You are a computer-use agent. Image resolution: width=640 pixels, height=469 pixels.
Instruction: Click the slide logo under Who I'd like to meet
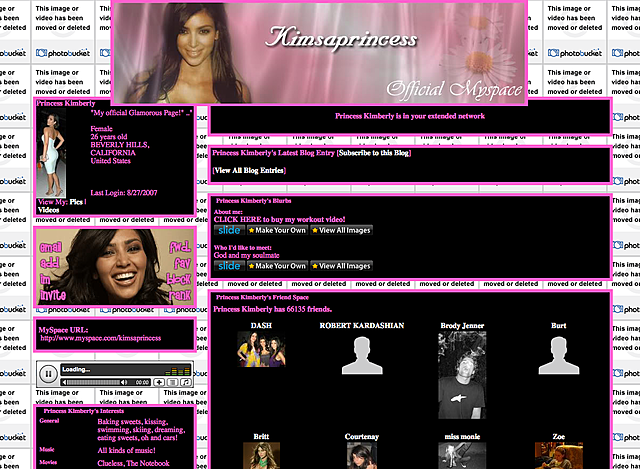229,266
